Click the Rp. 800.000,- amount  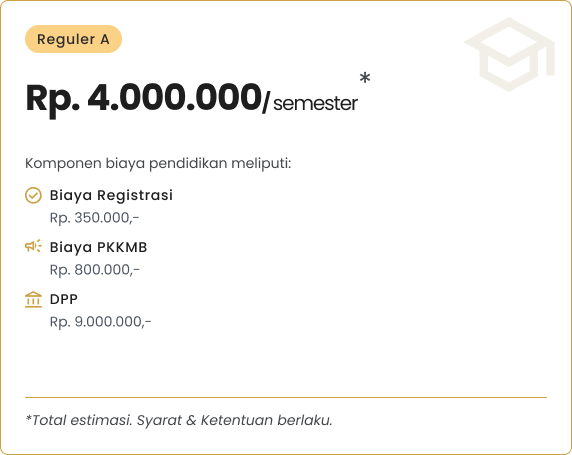(x=94, y=270)
